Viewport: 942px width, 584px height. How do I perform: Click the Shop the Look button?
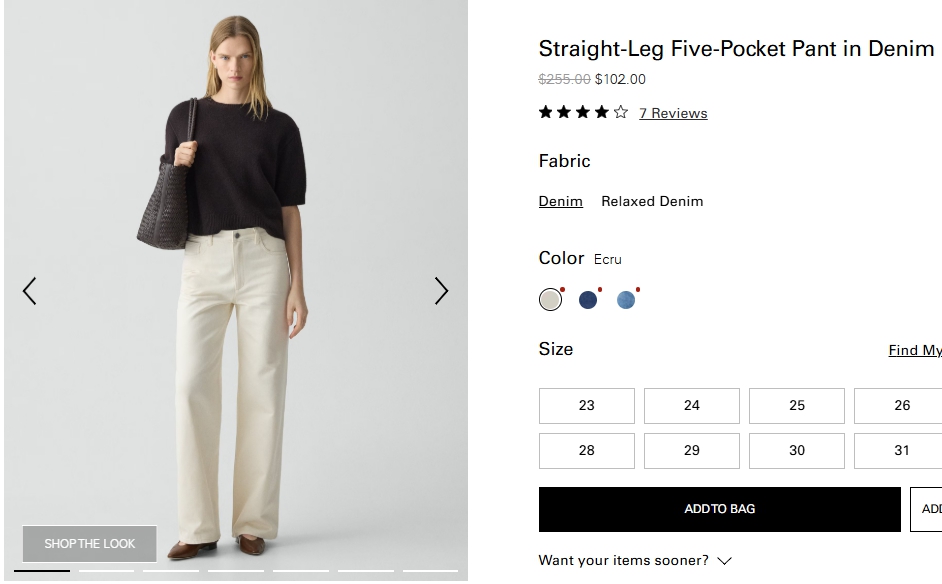(90, 543)
